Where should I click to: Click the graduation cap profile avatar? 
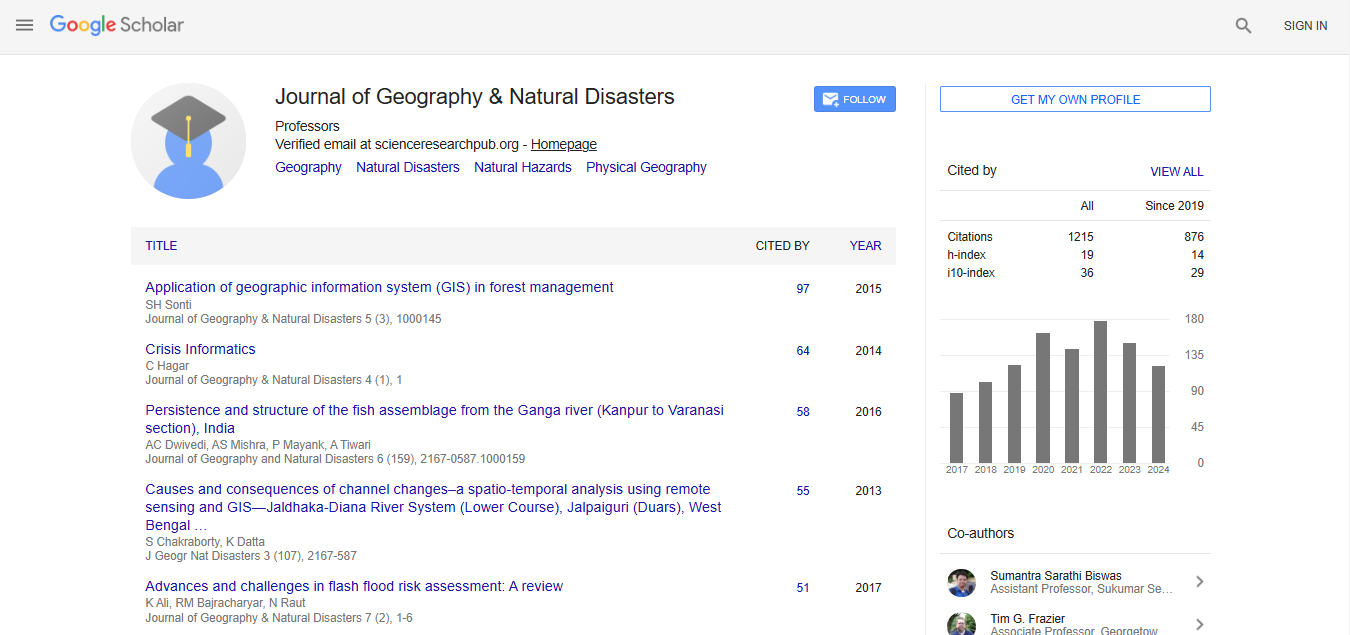point(188,141)
